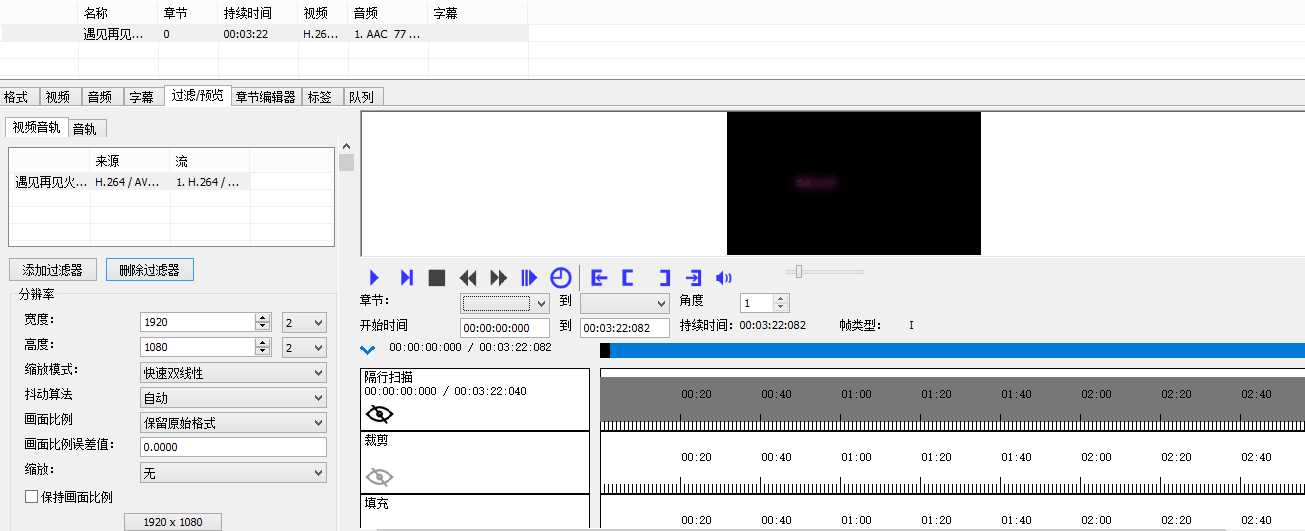Click 02:00 mark on 裁剪 timeline

(1096, 457)
